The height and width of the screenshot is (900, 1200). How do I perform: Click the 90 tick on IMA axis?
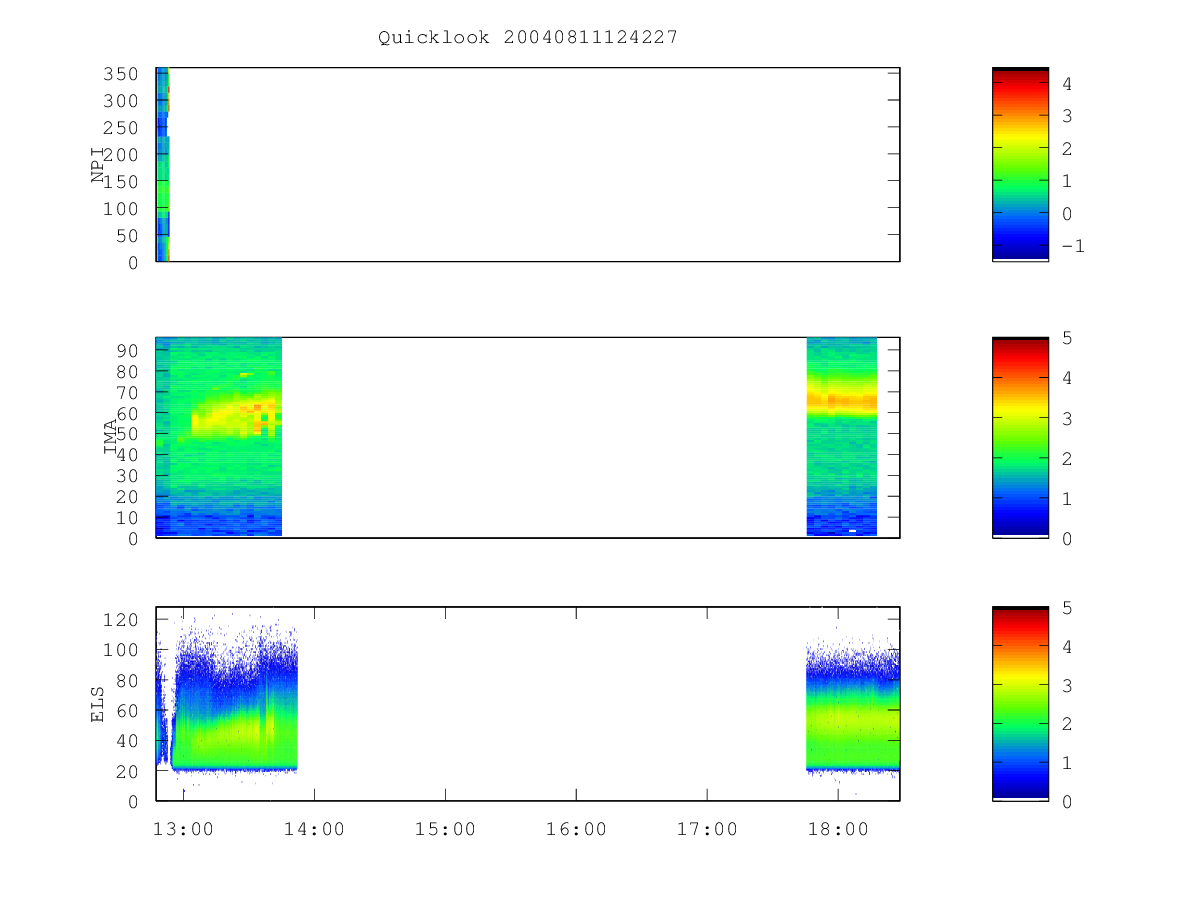[129, 350]
